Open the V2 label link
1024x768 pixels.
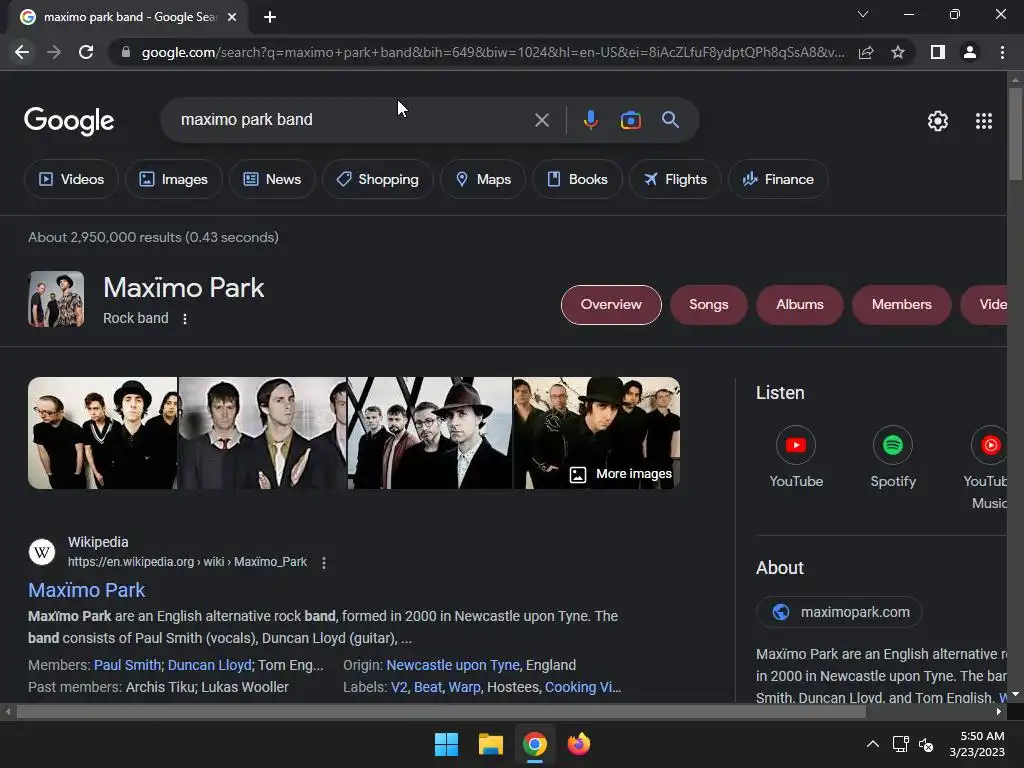coord(399,687)
